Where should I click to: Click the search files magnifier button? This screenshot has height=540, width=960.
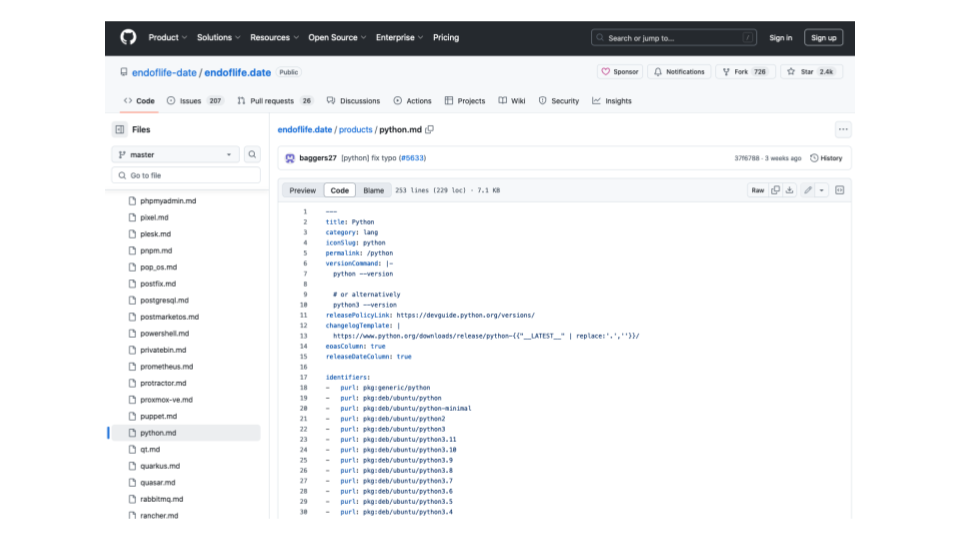[x=252, y=155]
